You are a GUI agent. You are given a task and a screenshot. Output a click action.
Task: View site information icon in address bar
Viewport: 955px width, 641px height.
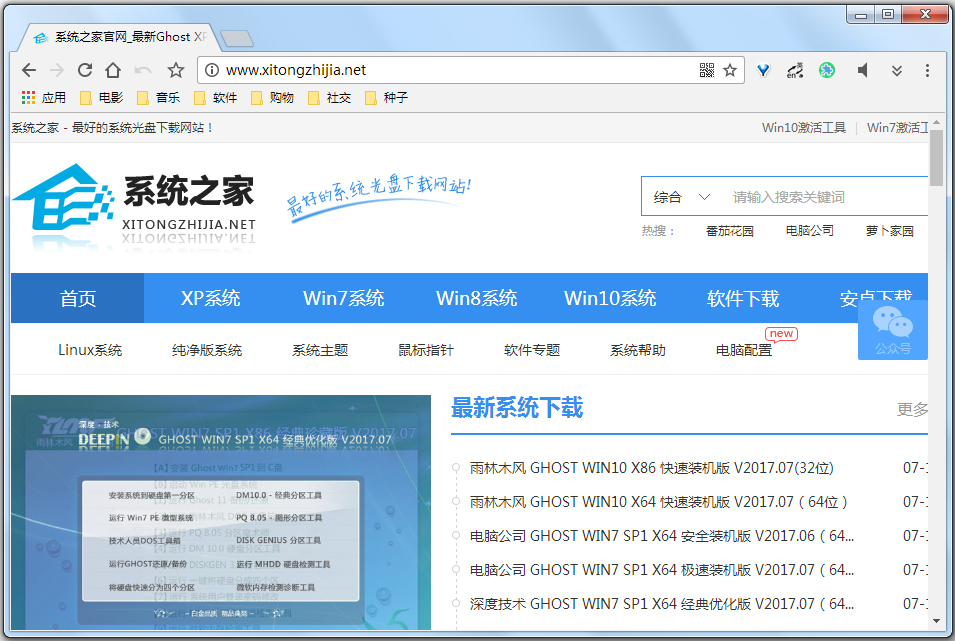pos(211,70)
